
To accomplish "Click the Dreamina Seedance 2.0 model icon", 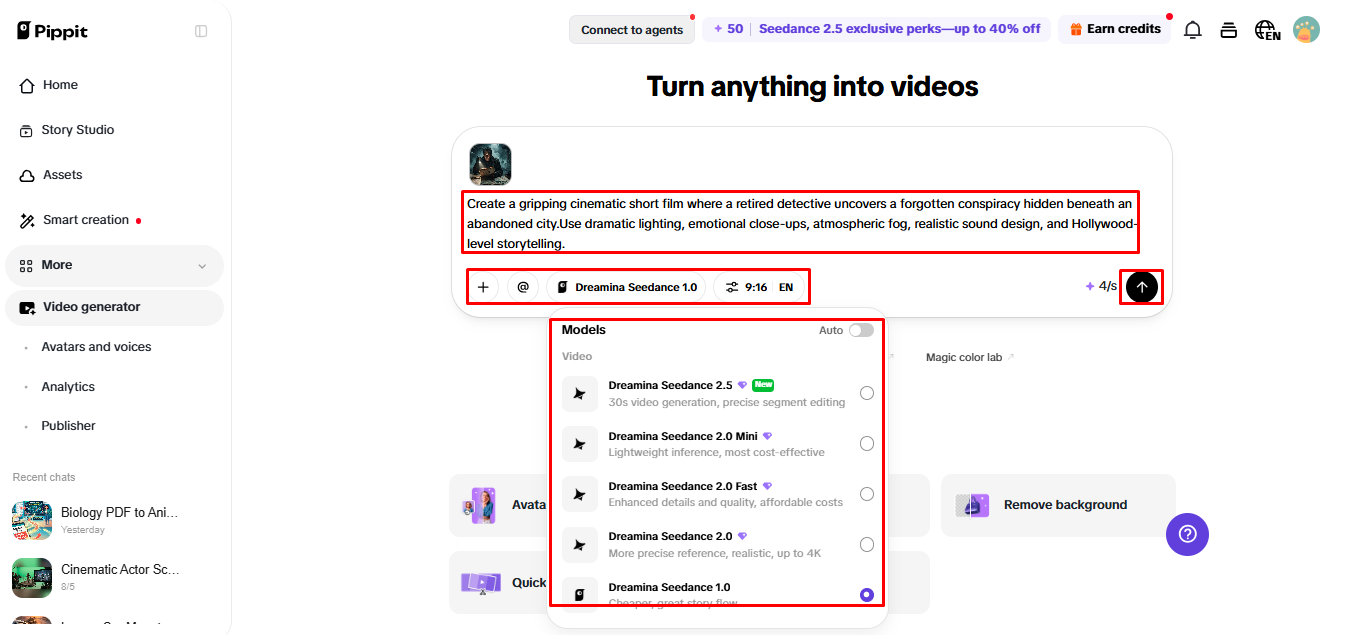I will [x=580, y=545].
